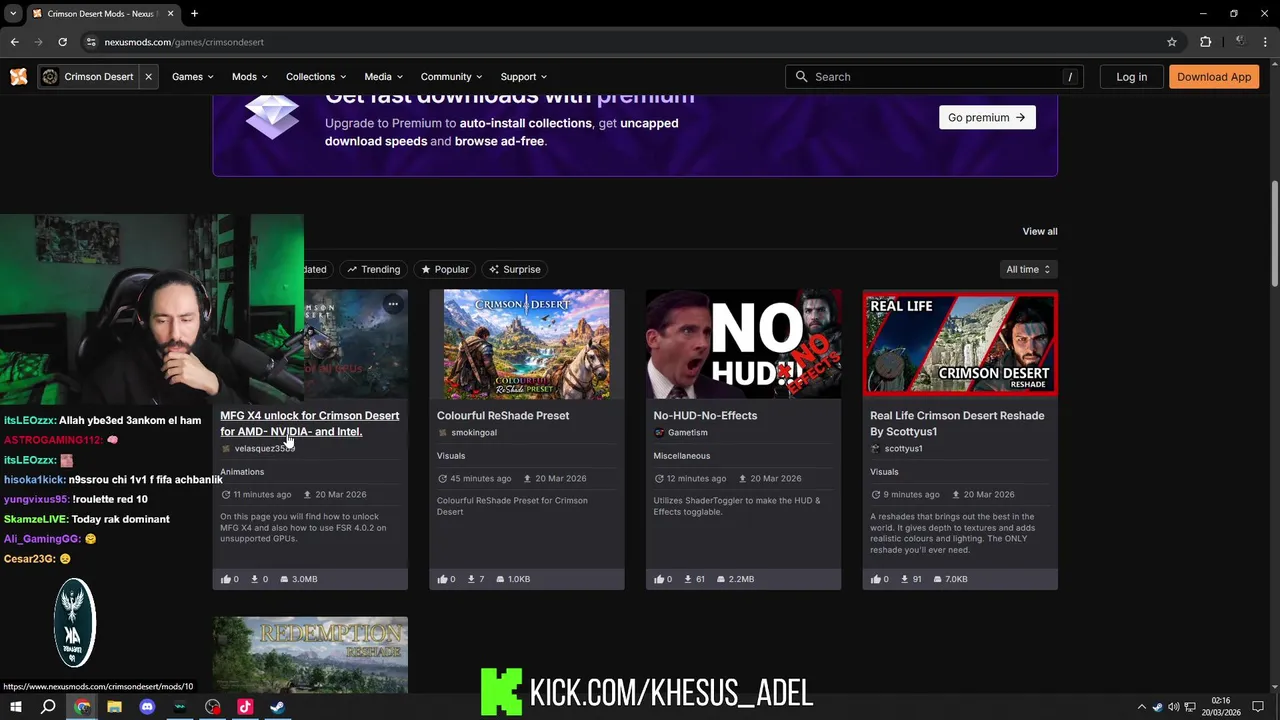
Task: Open three-dot menu on MFG X4 mod card
Action: (393, 304)
